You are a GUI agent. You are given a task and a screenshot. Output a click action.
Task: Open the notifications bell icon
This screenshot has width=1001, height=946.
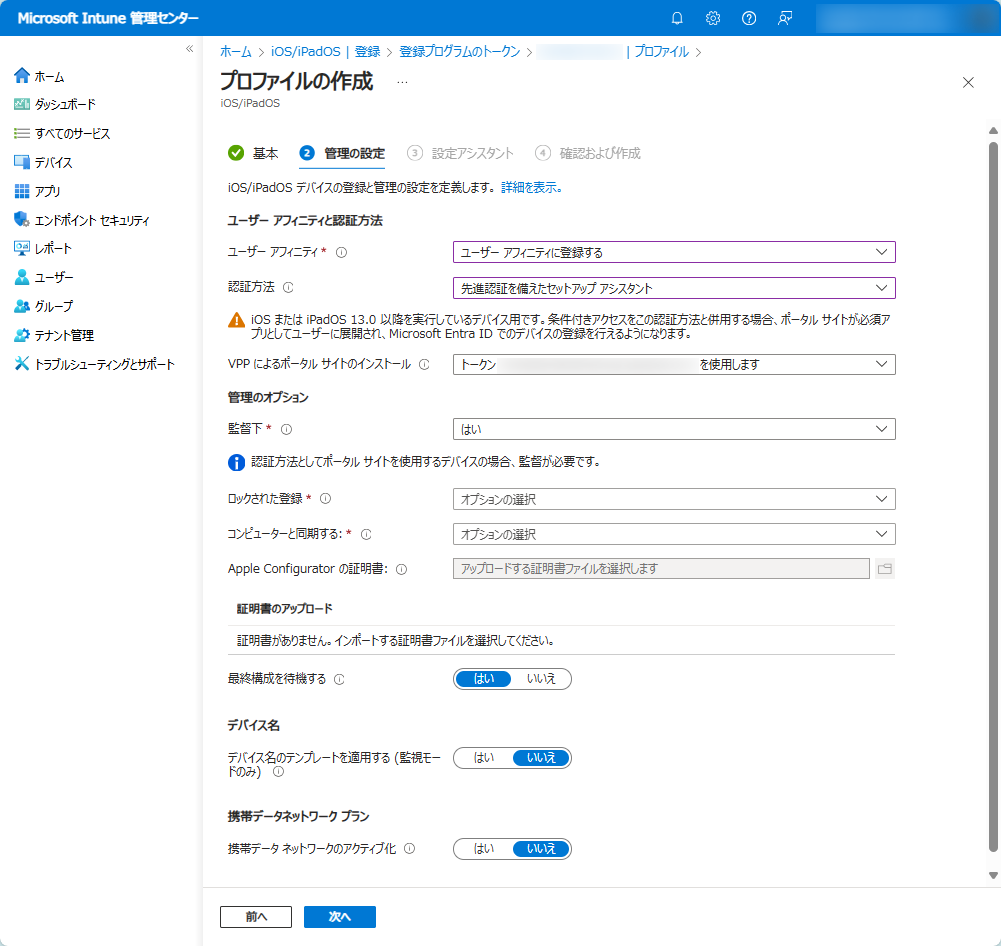tap(677, 18)
